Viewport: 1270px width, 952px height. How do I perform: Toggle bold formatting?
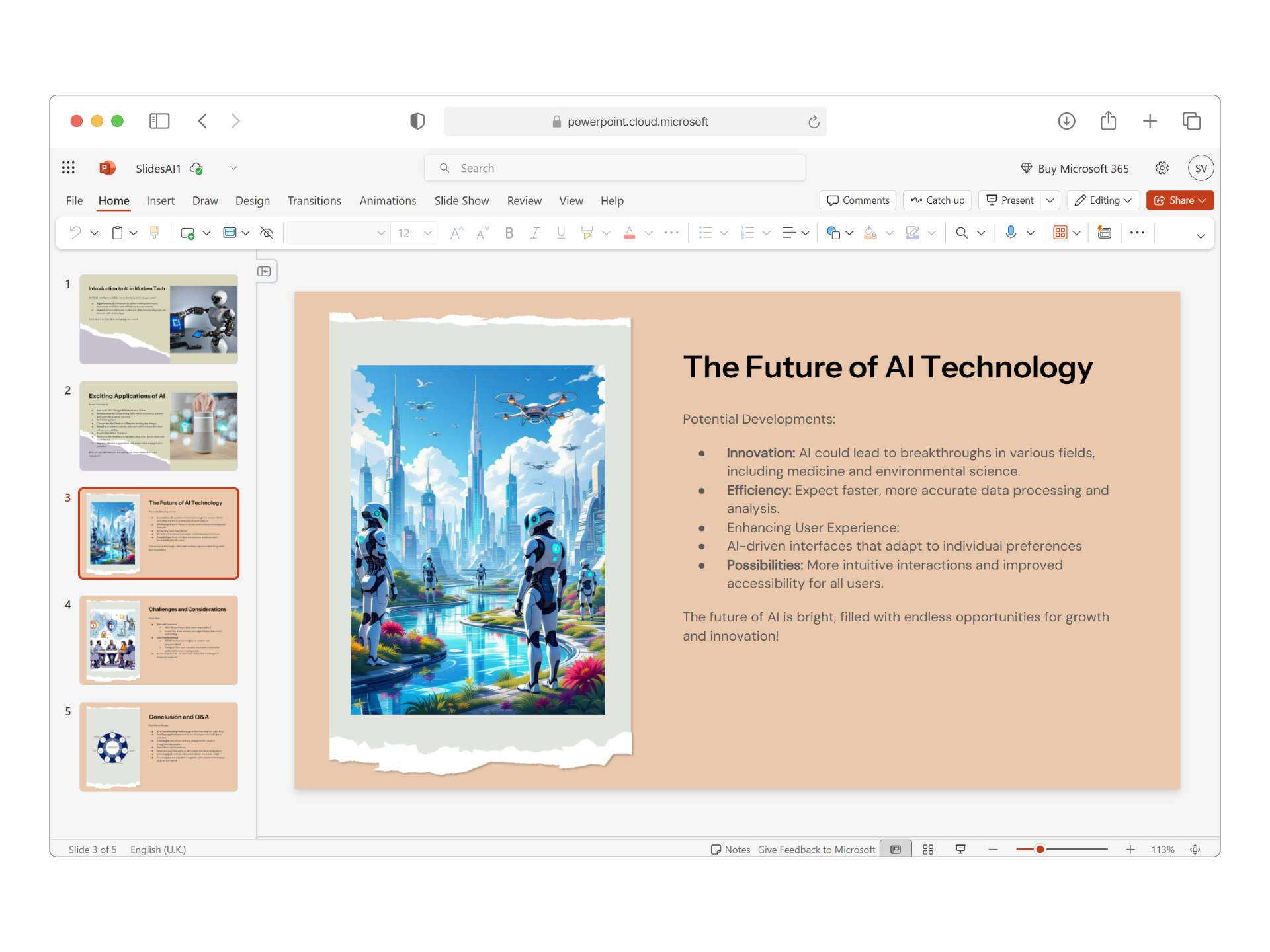[x=509, y=233]
